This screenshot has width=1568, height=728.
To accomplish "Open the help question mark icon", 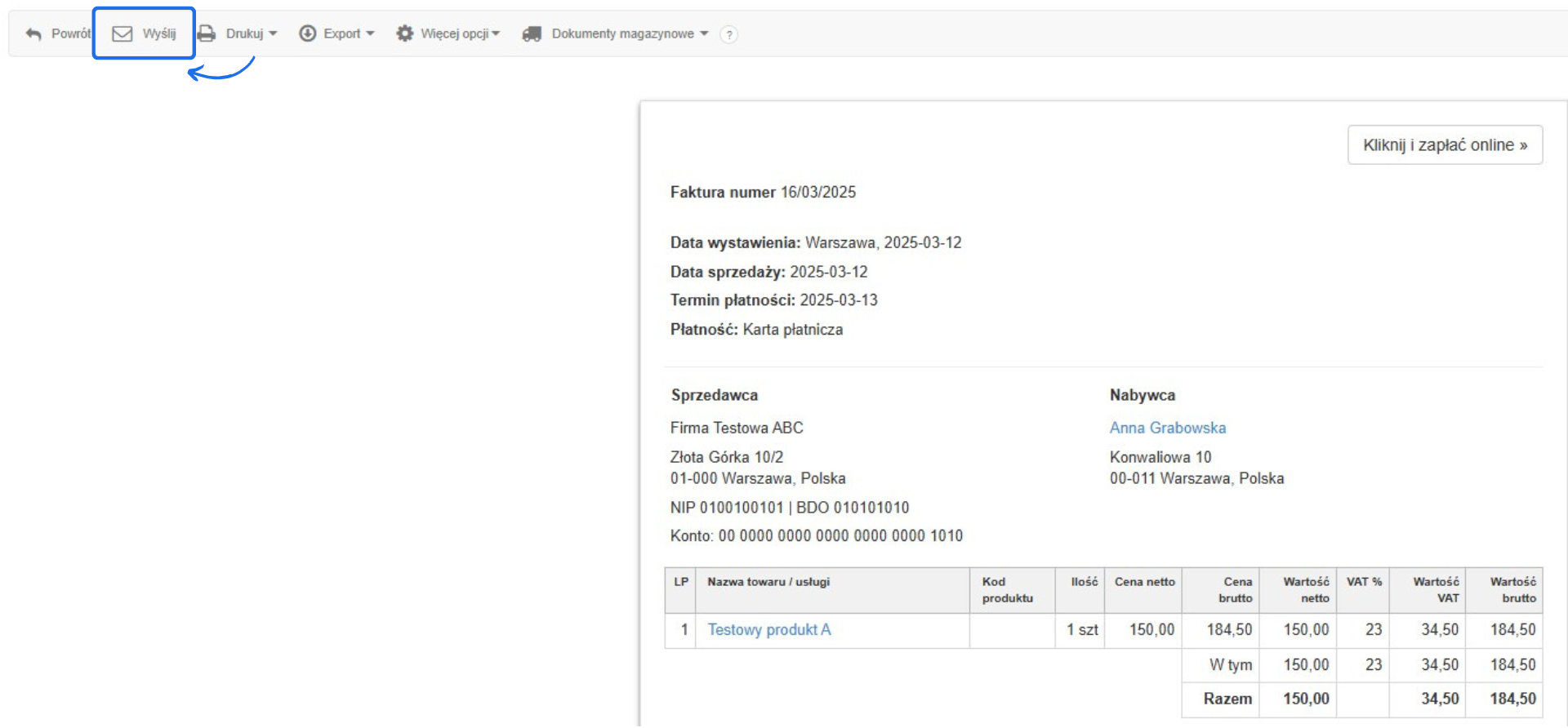I will [x=729, y=34].
